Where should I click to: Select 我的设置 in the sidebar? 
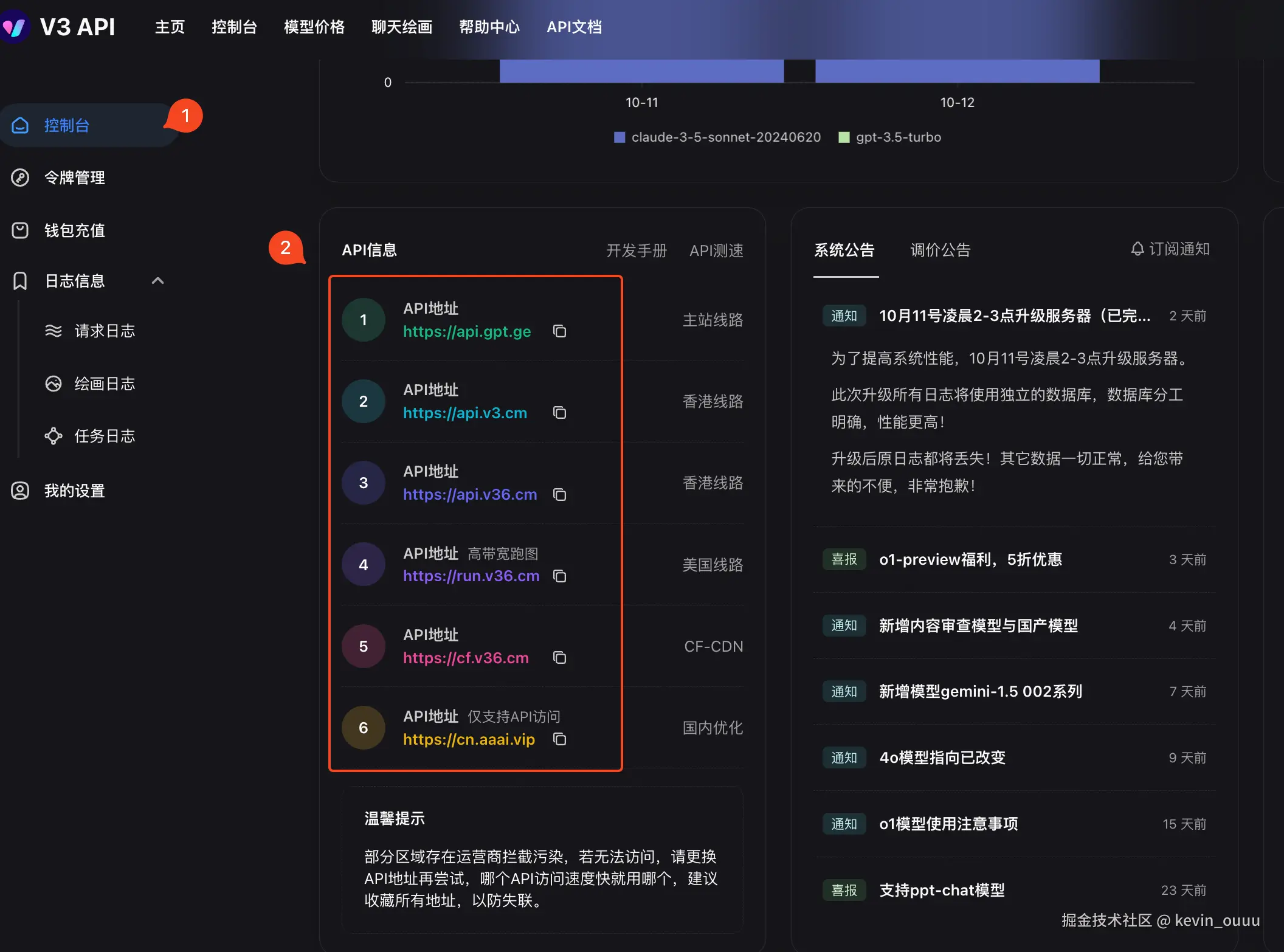75,490
